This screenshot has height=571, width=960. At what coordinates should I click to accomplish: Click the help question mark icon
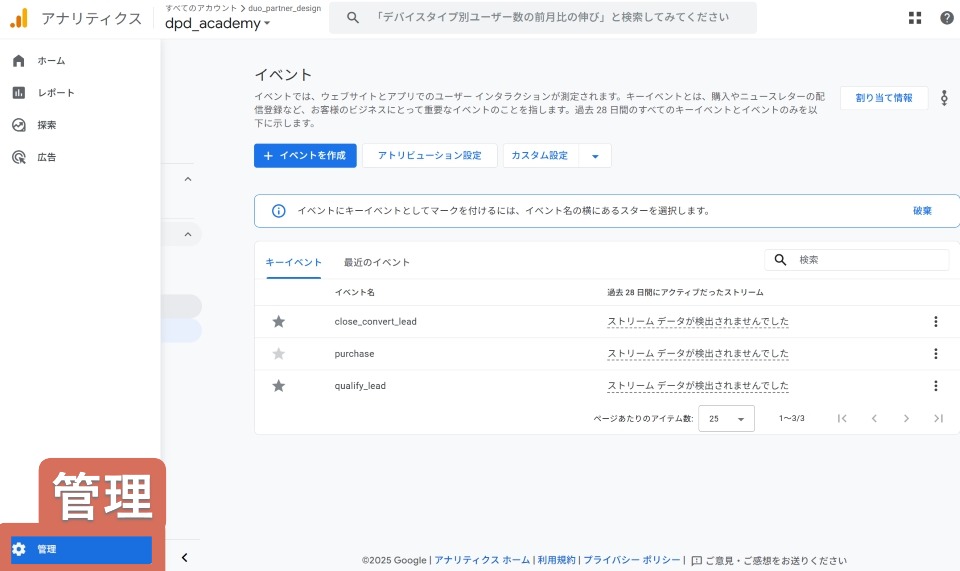(x=946, y=18)
